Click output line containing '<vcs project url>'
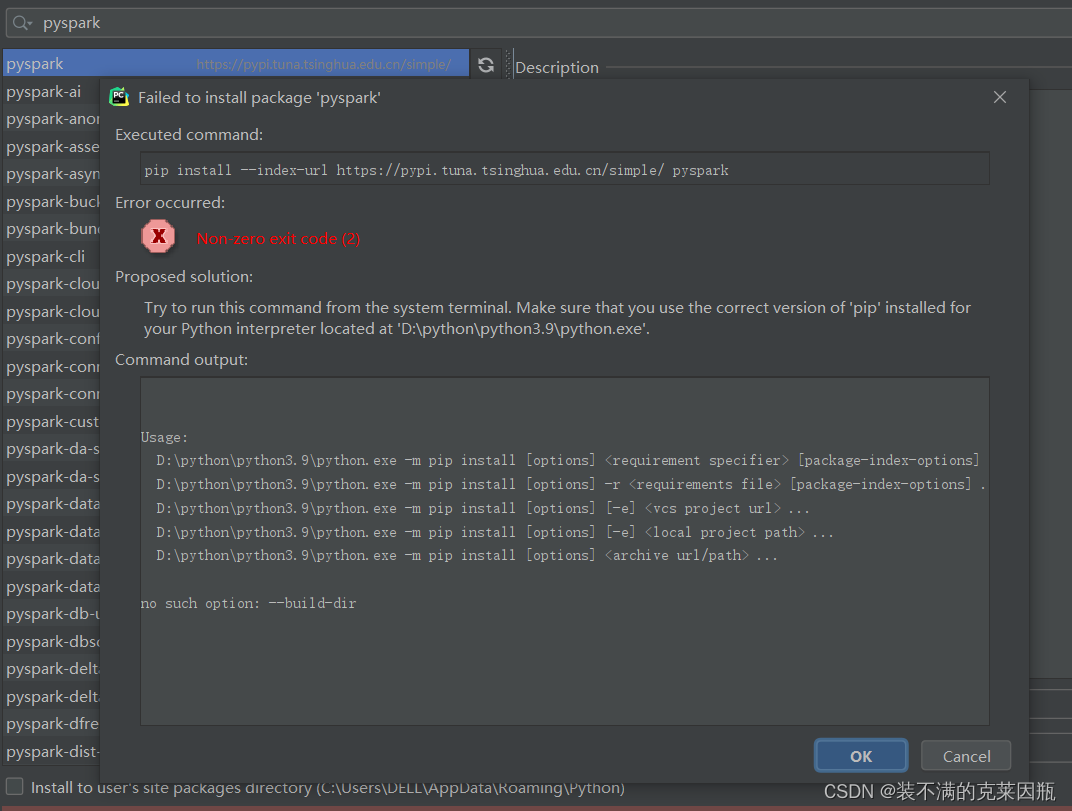This screenshot has width=1072, height=811. 483,508
